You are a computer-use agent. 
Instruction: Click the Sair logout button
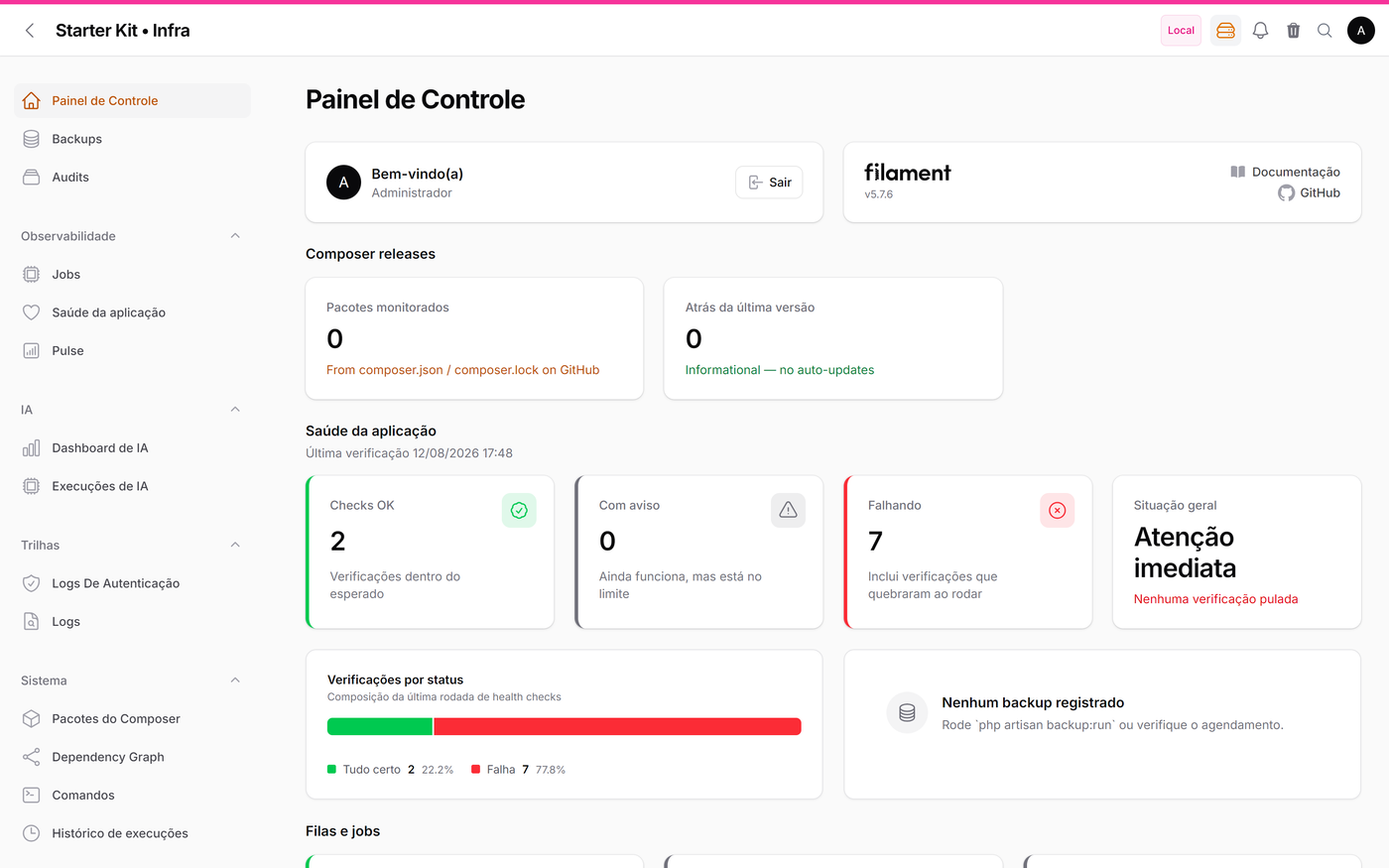pos(769,183)
